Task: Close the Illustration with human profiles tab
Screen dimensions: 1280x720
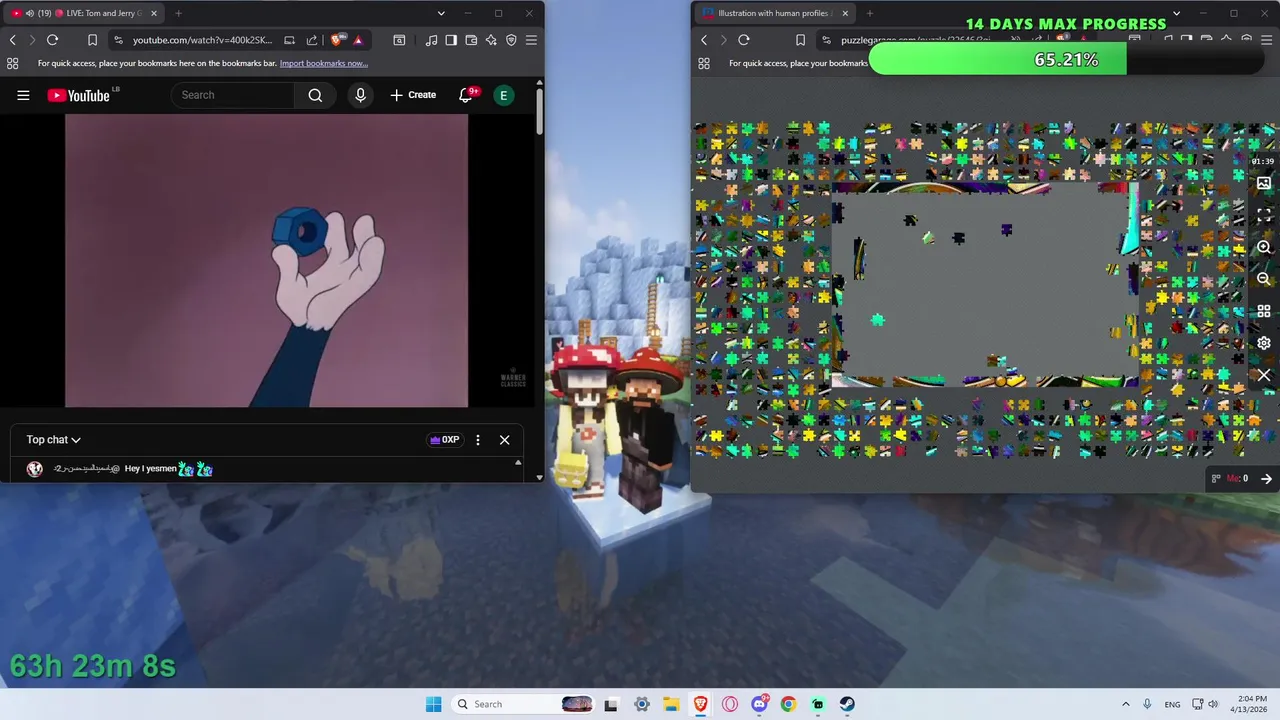Action: [x=845, y=13]
